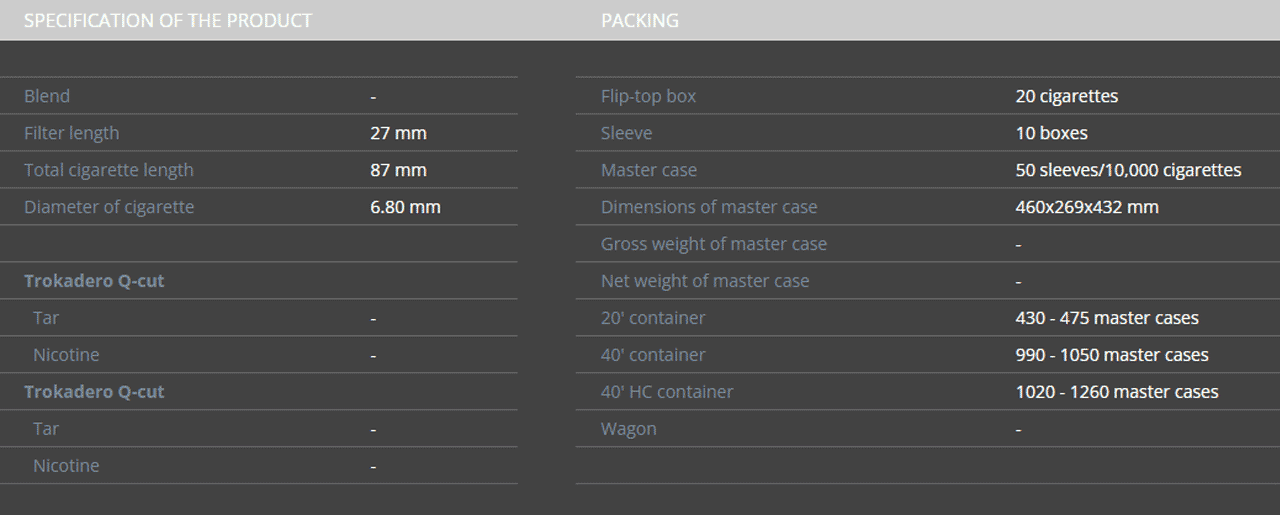Select the 20 cigarettes value

click(x=1067, y=96)
